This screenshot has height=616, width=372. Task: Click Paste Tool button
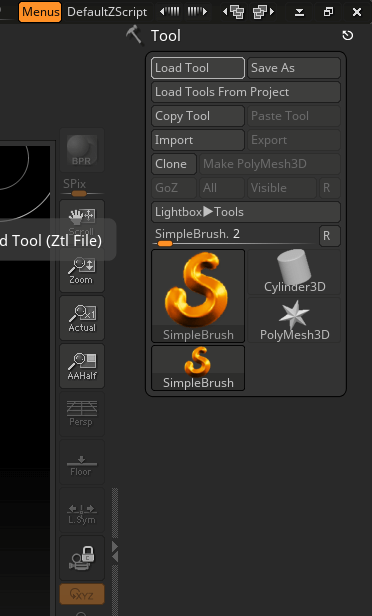[294, 116]
